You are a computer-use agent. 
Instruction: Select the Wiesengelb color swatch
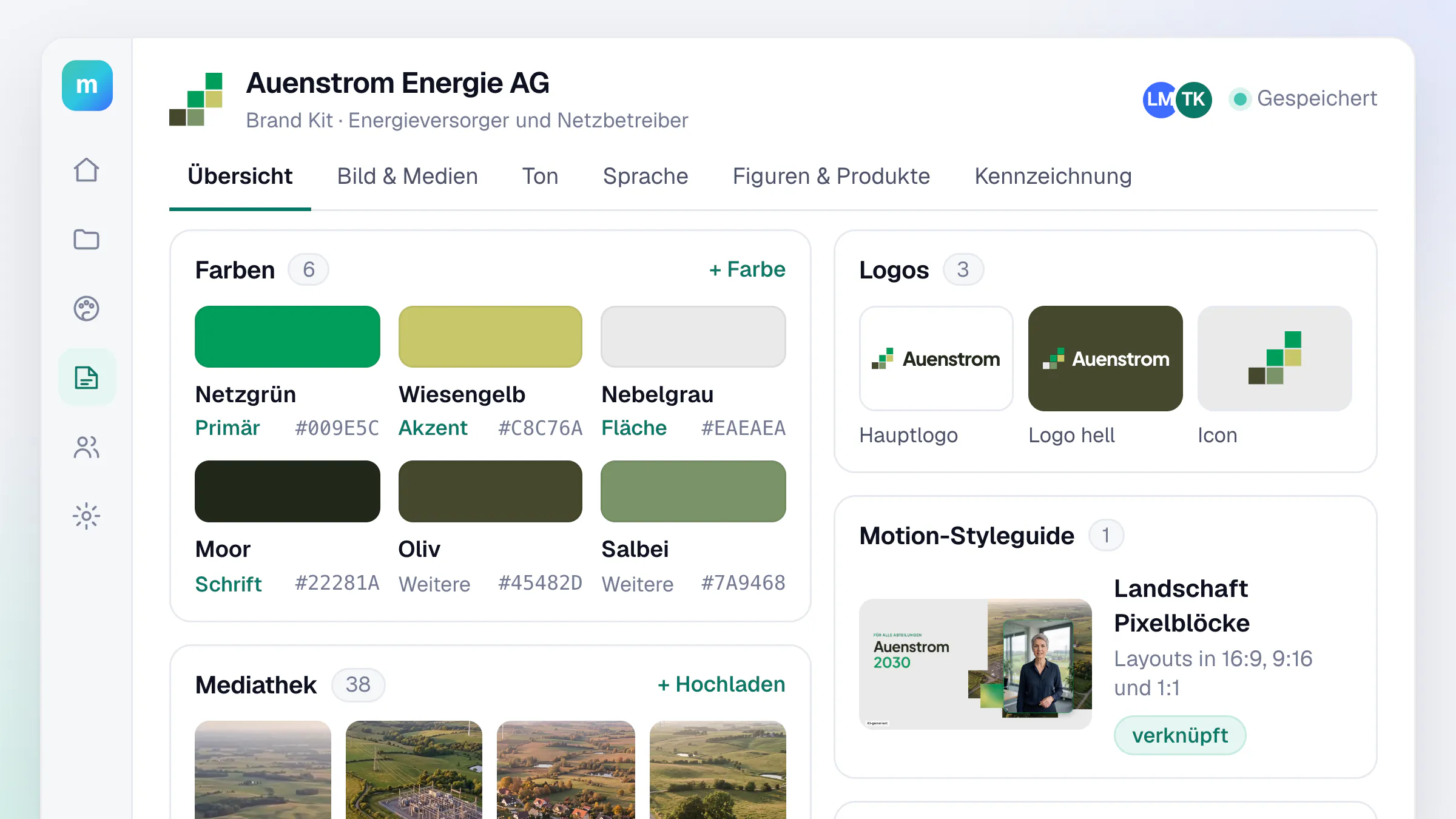click(x=490, y=337)
